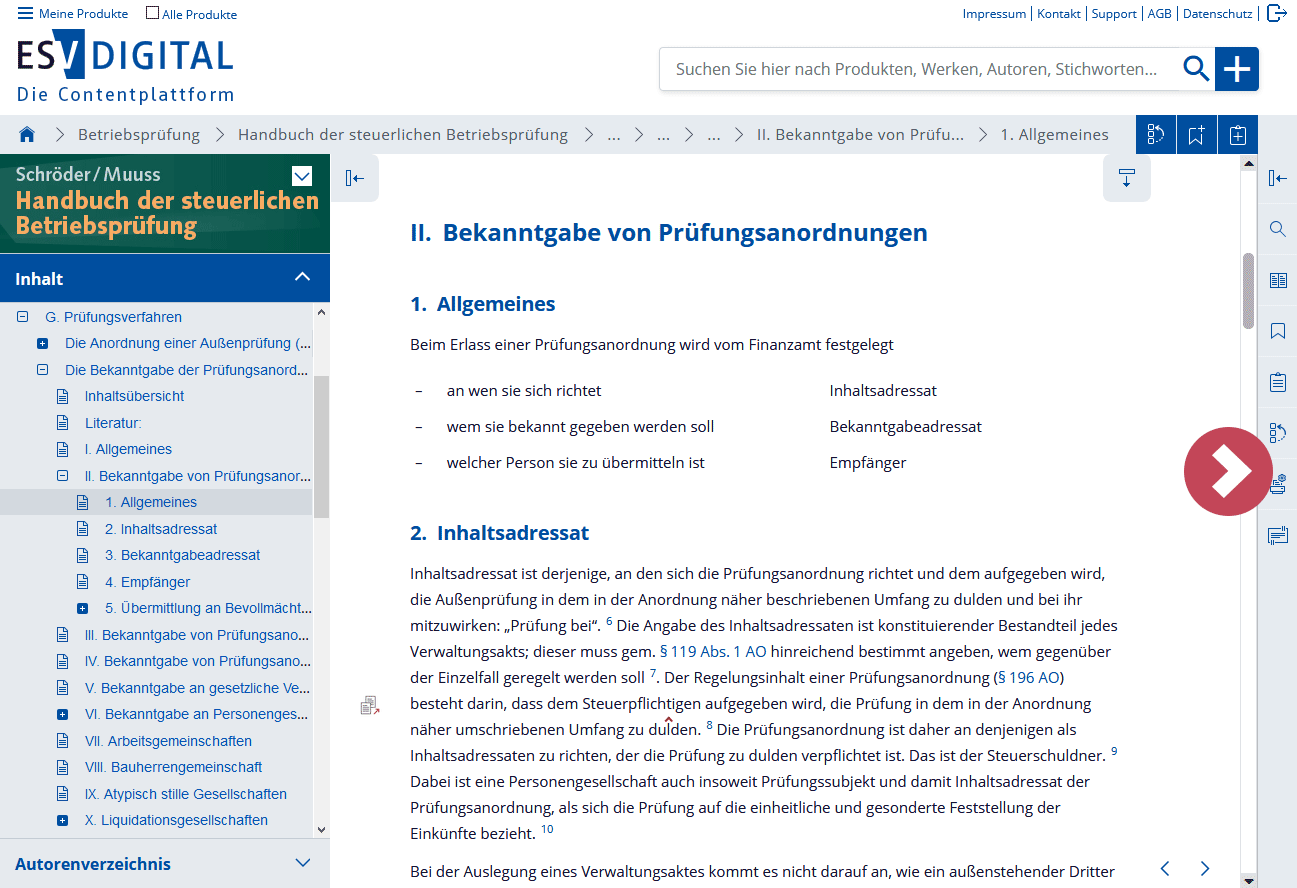This screenshot has height=888, width=1297.
Task: Open notes icon at sidebar bottom
Action: (x=1277, y=536)
